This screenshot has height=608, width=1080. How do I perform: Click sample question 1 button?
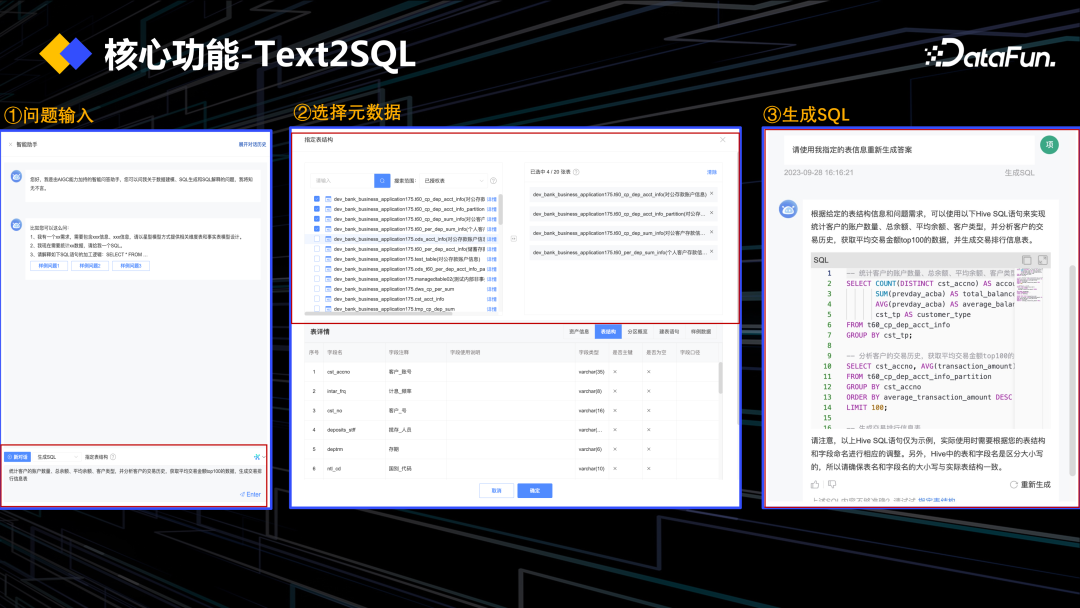[x=49, y=266]
